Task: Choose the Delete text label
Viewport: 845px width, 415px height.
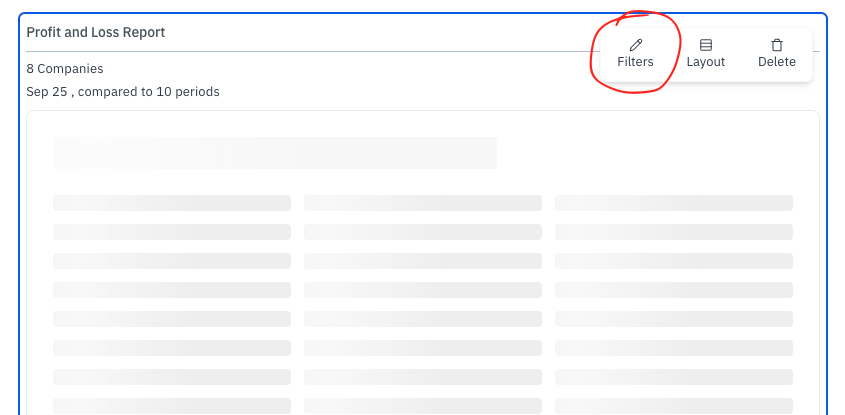Action: tap(777, 62)
